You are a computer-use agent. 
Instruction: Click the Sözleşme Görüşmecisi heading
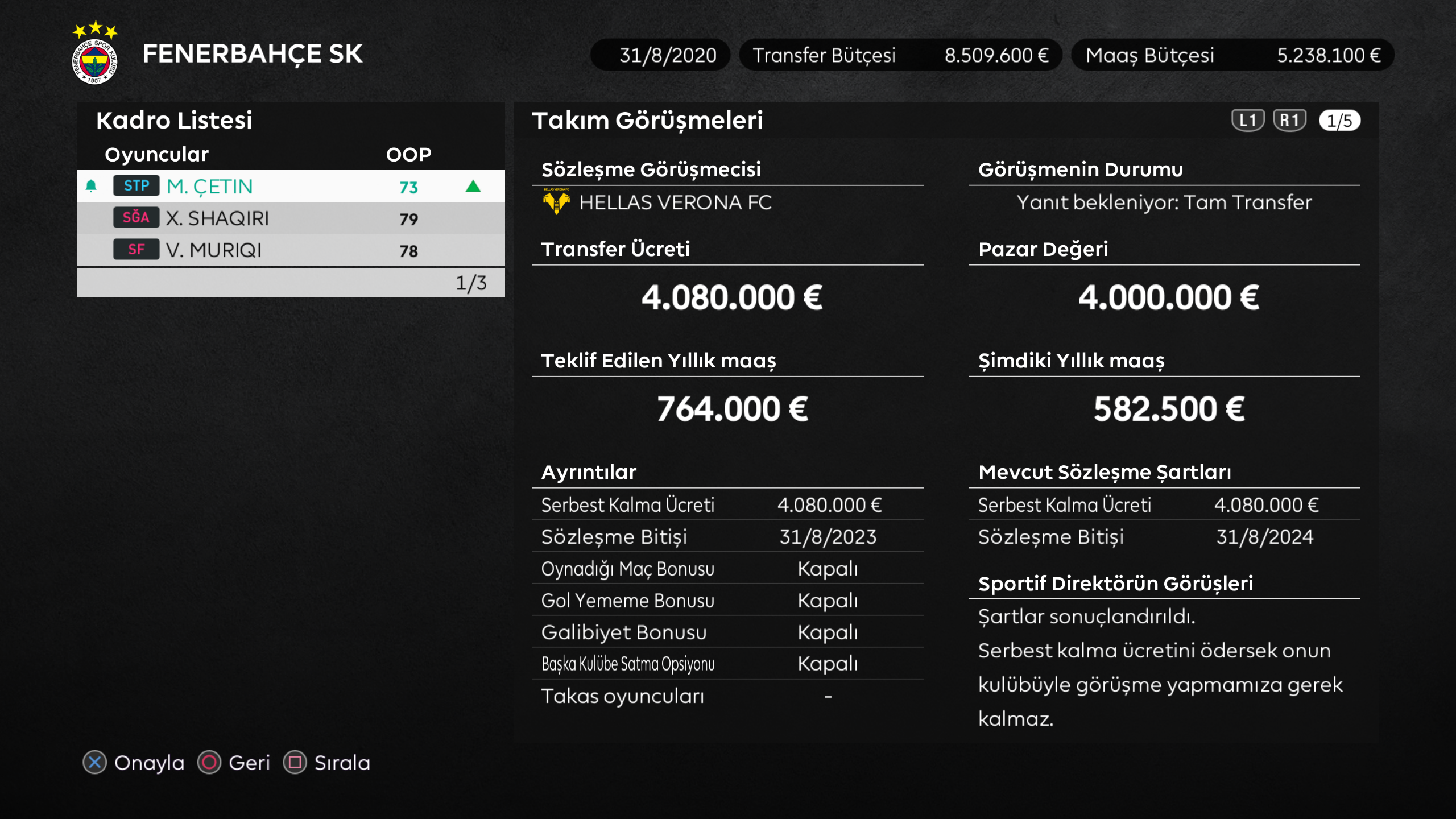[651, 169]
